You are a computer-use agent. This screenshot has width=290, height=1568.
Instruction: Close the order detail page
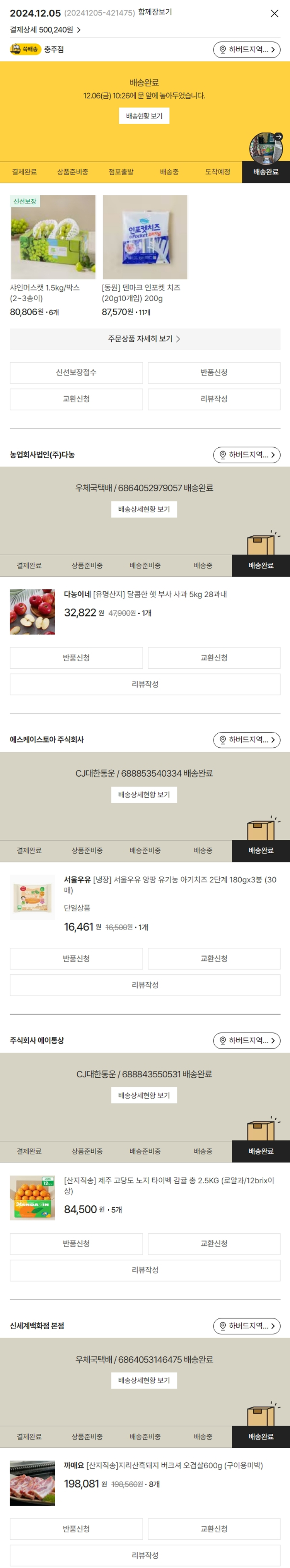tap(274, 14)
